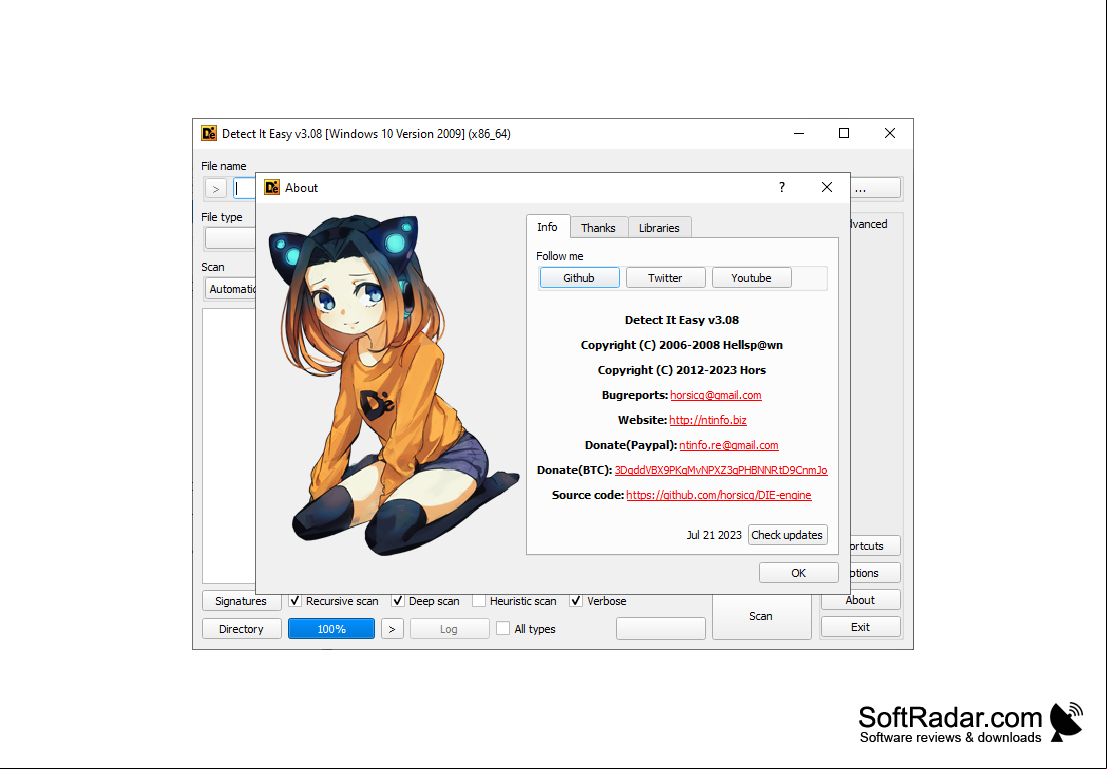Image resolution: width=1107 pixels, height=769 pixels.
Task: Click the About button in main window
Action: [860, 600]
